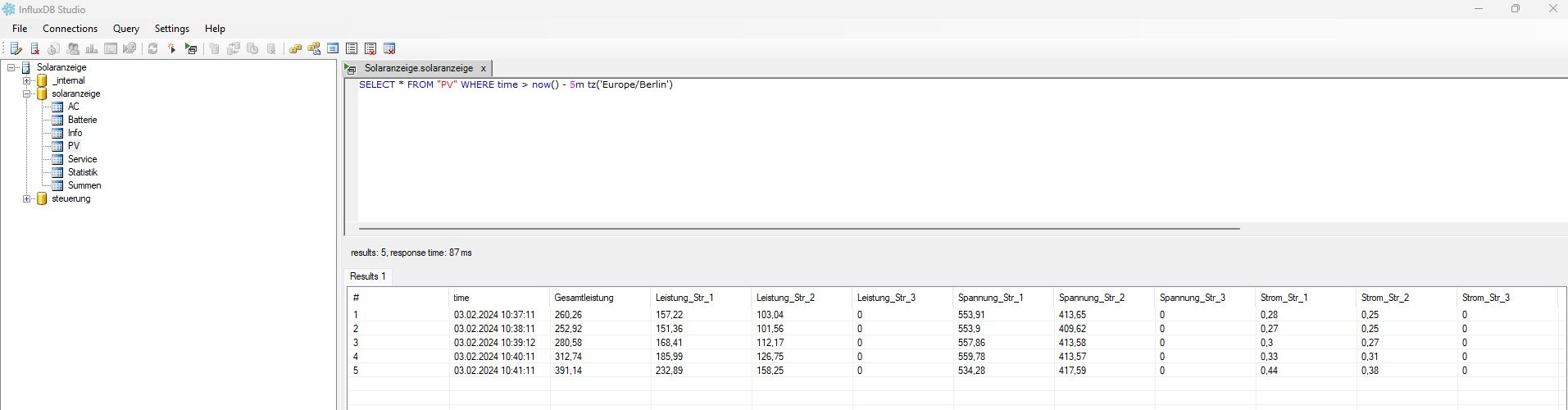Click the server with pencil toolbar icon
The image size is (1568, 410).
point(16,49)
